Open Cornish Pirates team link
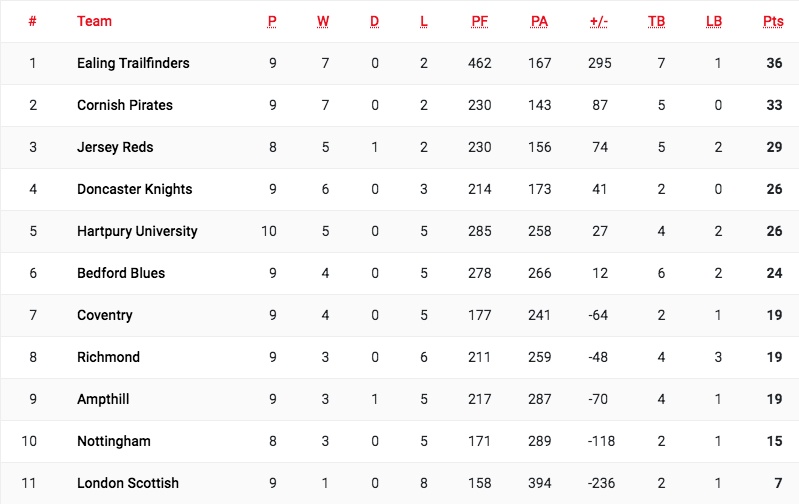Viewport: 799px width, 504px height. tap(124, 105)
